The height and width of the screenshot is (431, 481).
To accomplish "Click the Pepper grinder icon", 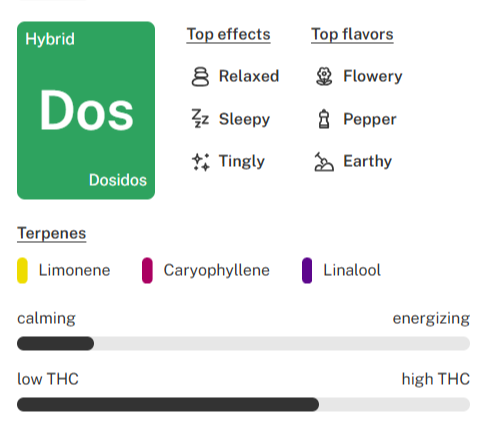I will click(324, 119).
